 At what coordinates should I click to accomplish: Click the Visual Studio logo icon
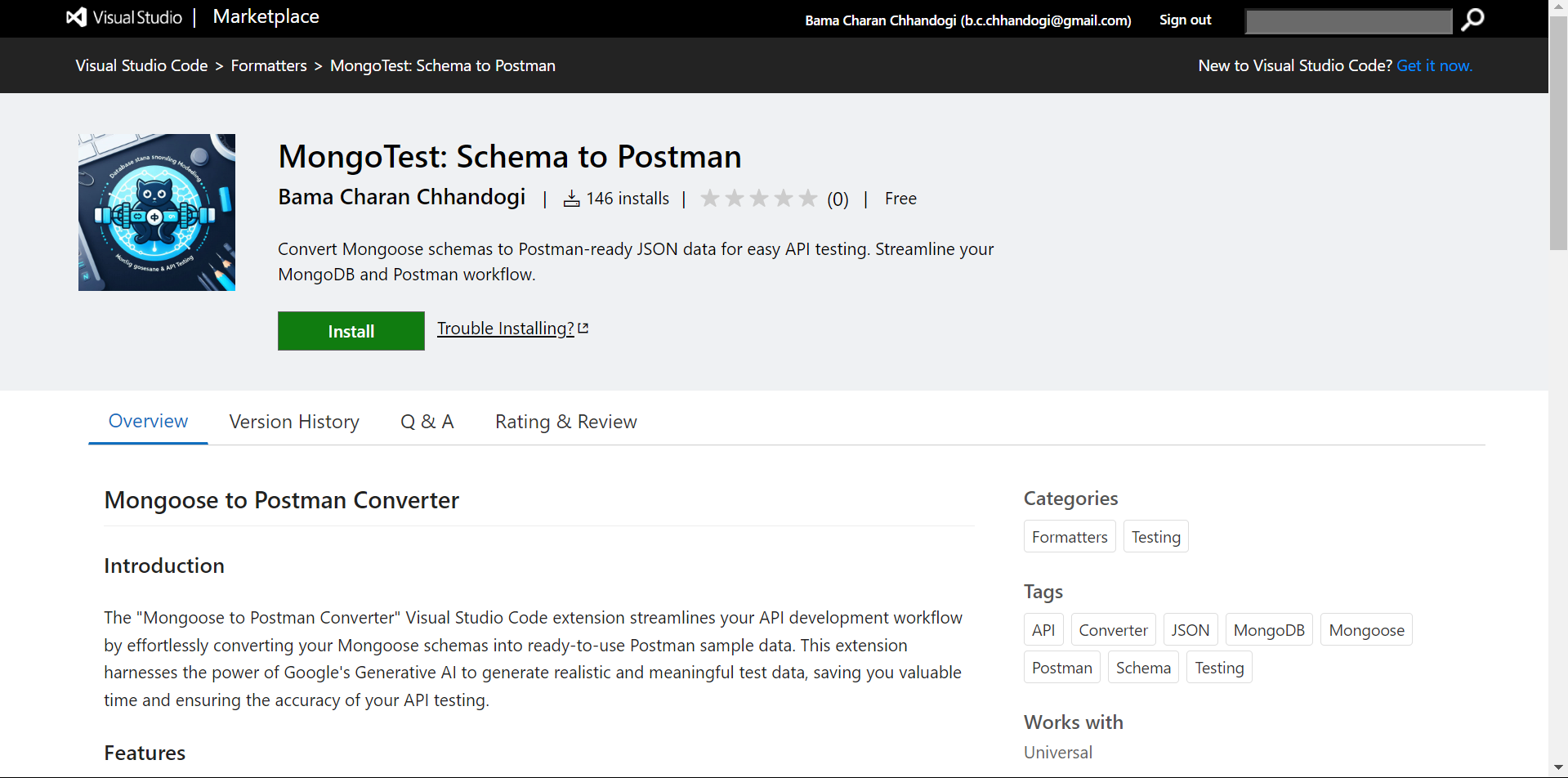click(76, 17)
